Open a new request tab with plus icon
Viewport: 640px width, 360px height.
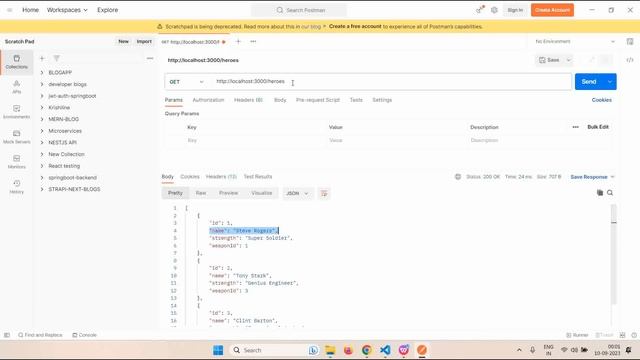coord(238,41)
